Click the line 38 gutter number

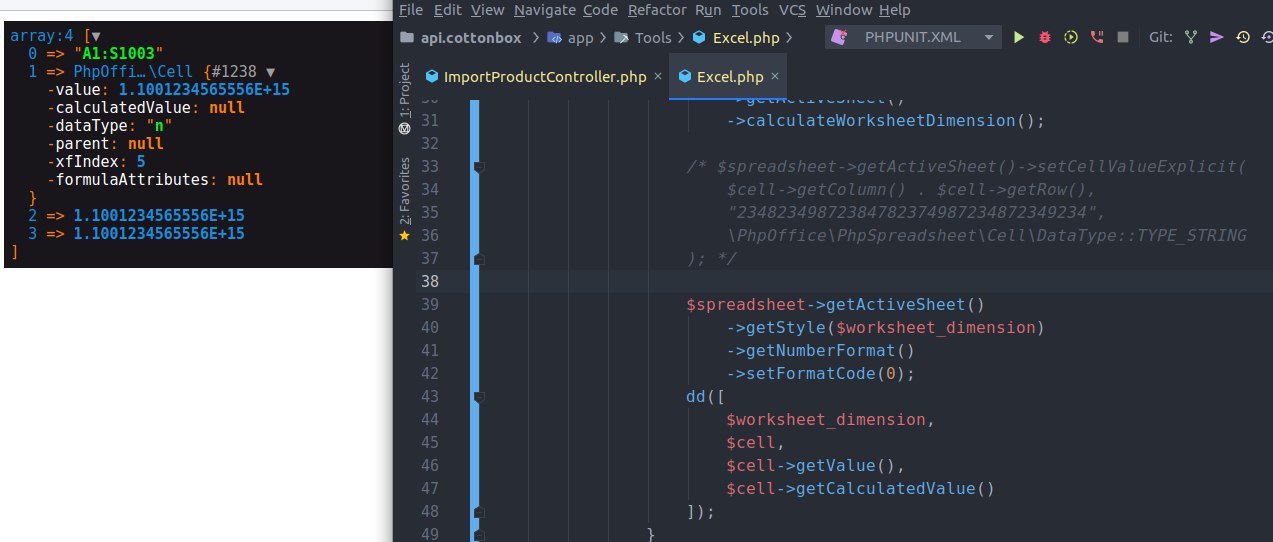431,282
